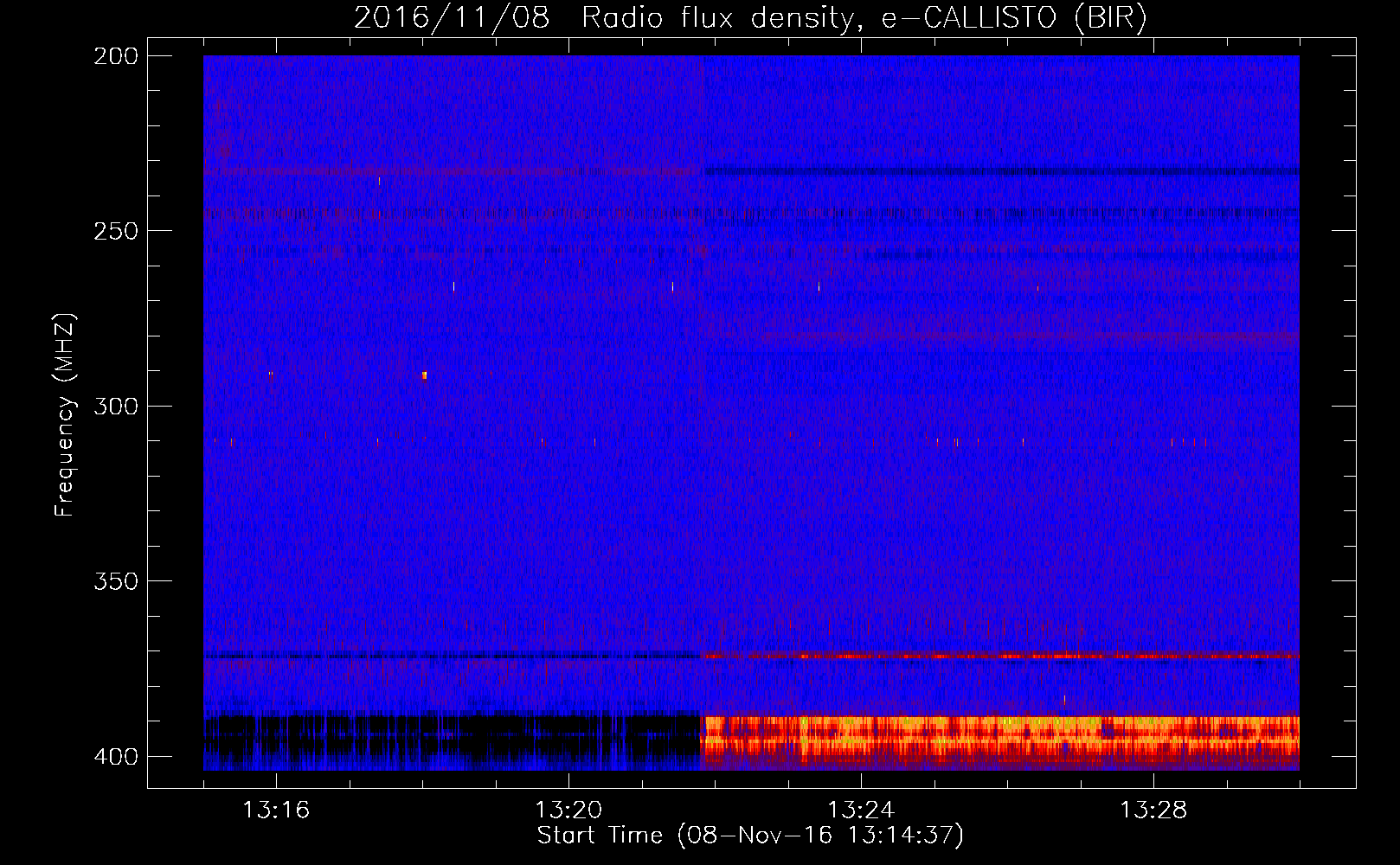Click the 13:20 time tick label
The image size is (1400, 865).
point(568,811)
